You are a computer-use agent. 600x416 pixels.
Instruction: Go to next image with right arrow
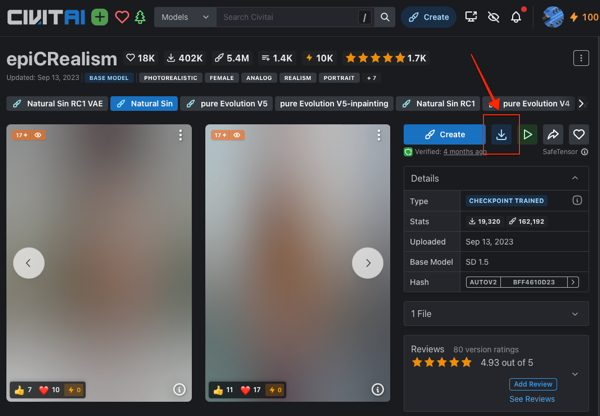tap(367, 263)
